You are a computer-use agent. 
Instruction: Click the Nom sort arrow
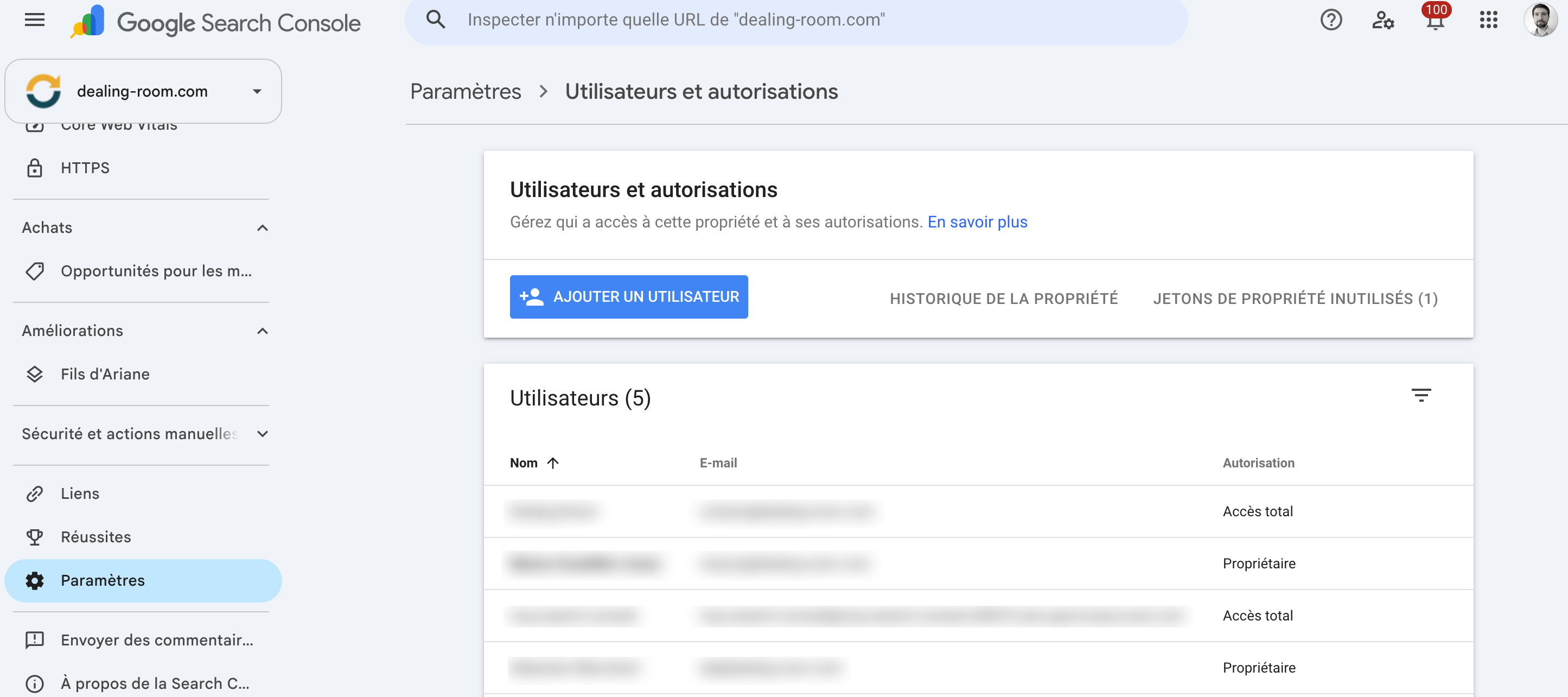click(x=553, y=463)
